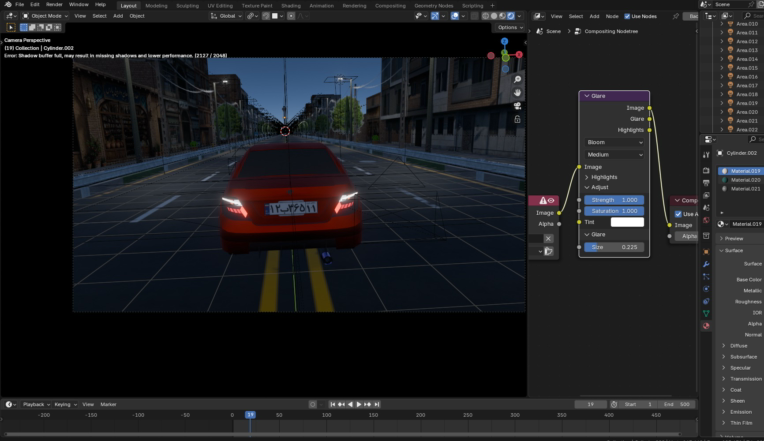Click the unlink image X button

pyautogui.click(x=548, y=238)
